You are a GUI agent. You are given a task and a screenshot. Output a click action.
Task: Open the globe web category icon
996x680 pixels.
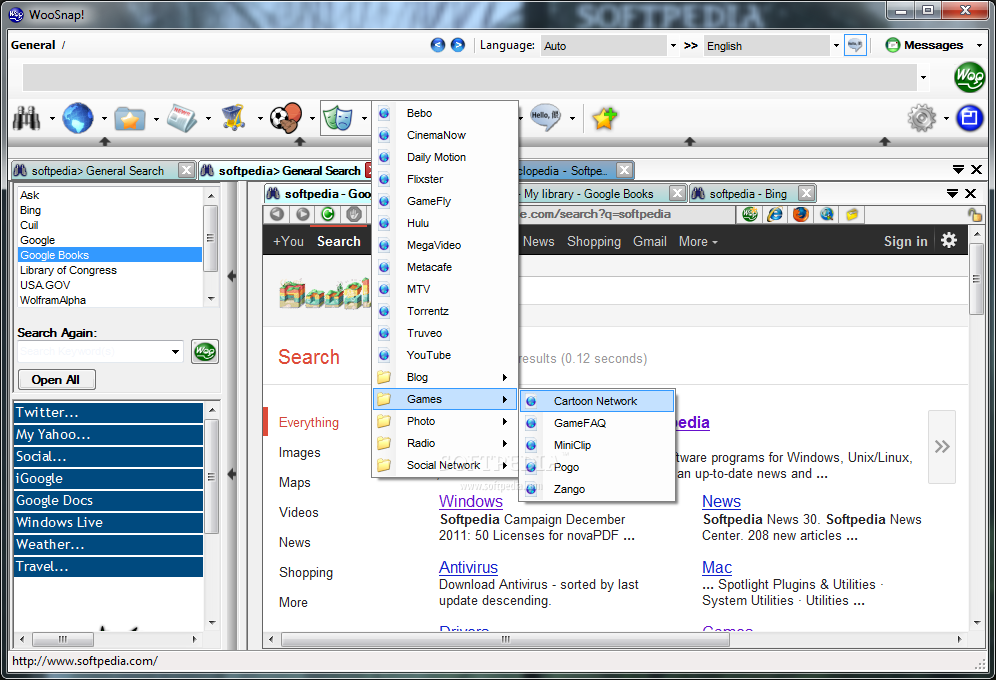click(x=78, y=118)
